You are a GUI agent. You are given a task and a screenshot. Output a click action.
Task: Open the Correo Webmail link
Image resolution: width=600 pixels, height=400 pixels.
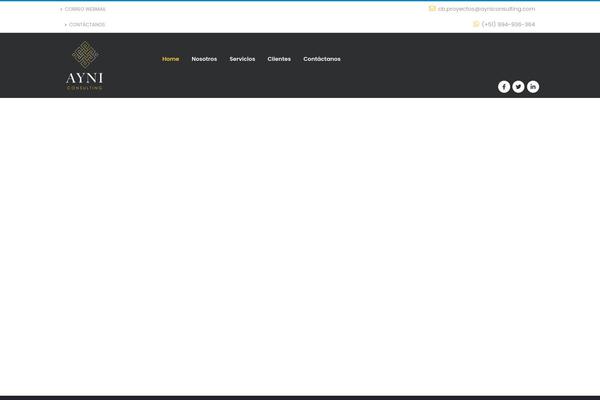(x=85, y=9)
